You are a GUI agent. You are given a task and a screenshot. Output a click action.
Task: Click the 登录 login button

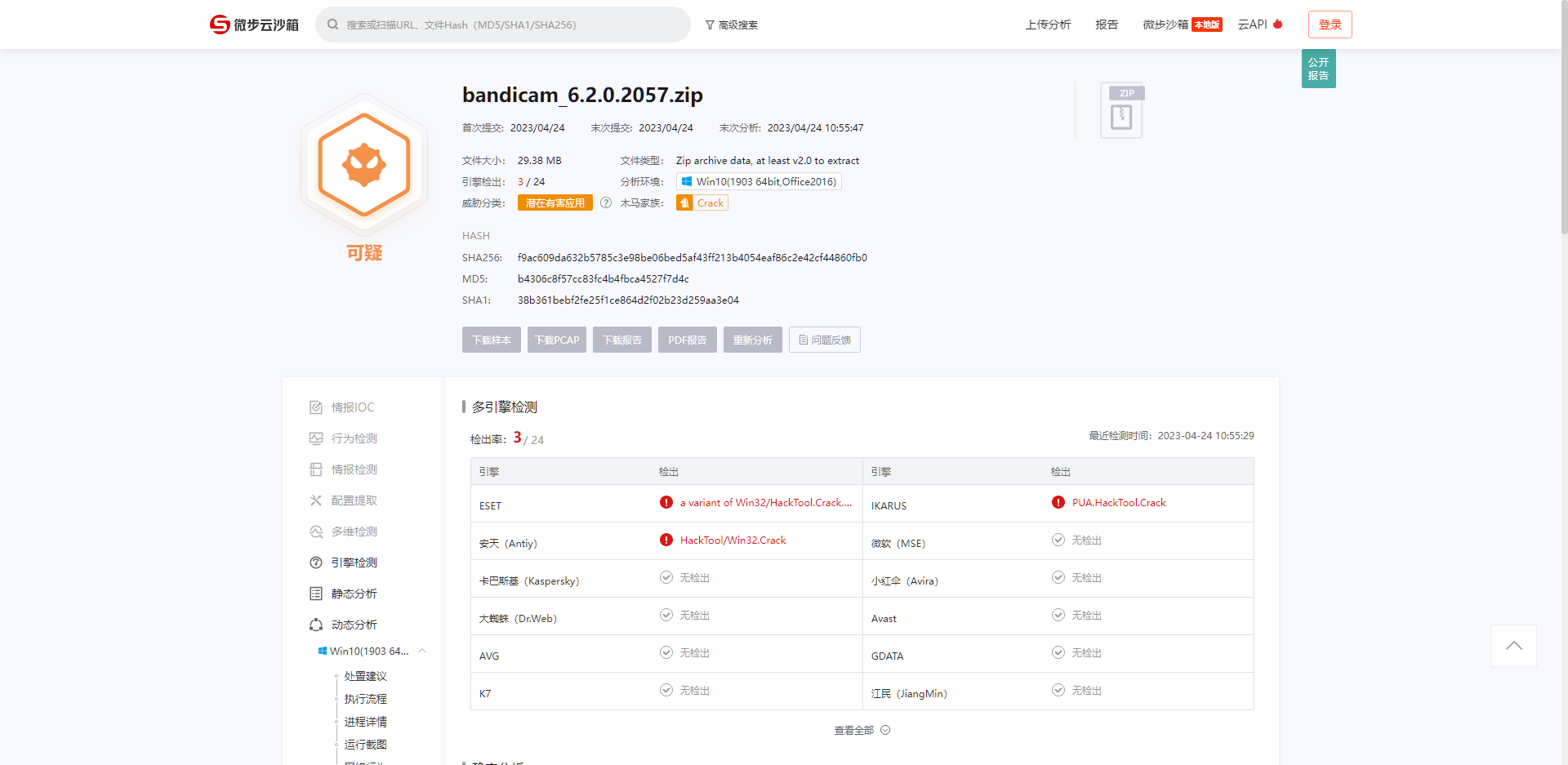point(1330,24)
